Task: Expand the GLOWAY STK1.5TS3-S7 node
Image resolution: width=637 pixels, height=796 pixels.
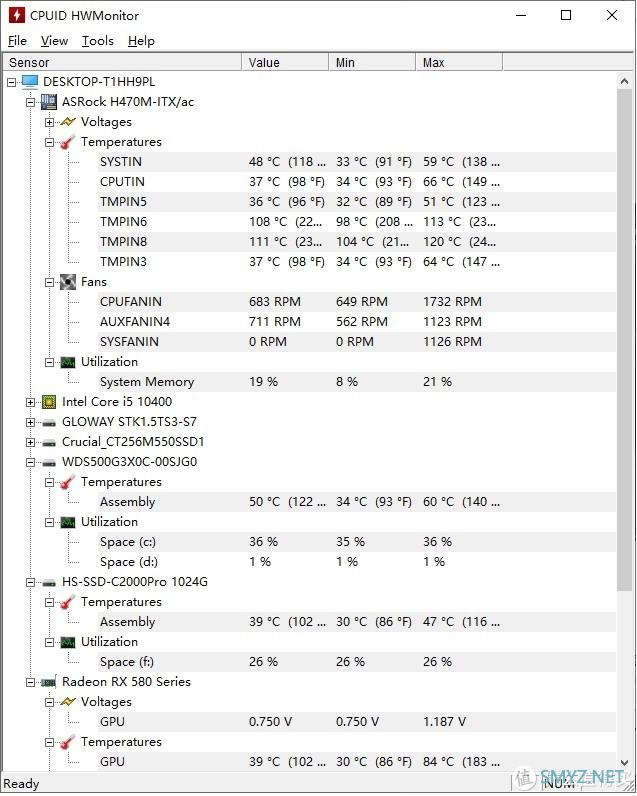Action: 30,422
